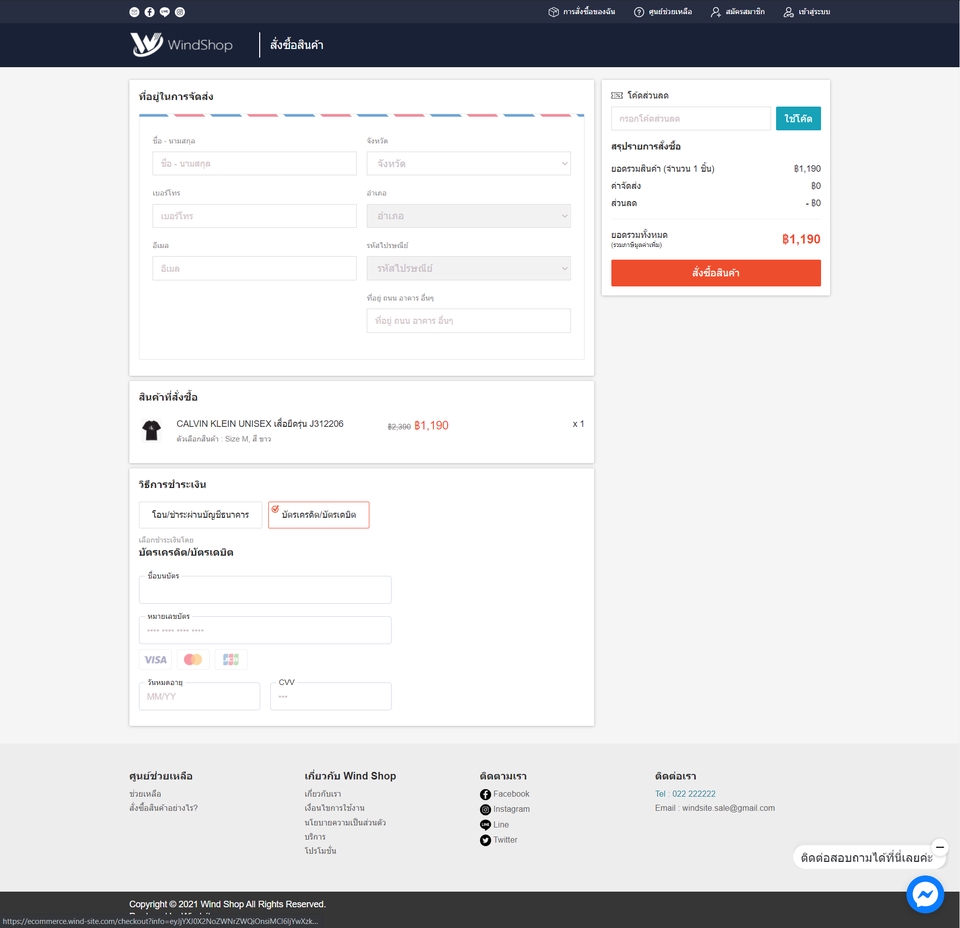Screen dimensions: 960x928
Task: Open the help center (ศูนย์ช่วยเหลือ) in top bar
Action: (663, 12)
